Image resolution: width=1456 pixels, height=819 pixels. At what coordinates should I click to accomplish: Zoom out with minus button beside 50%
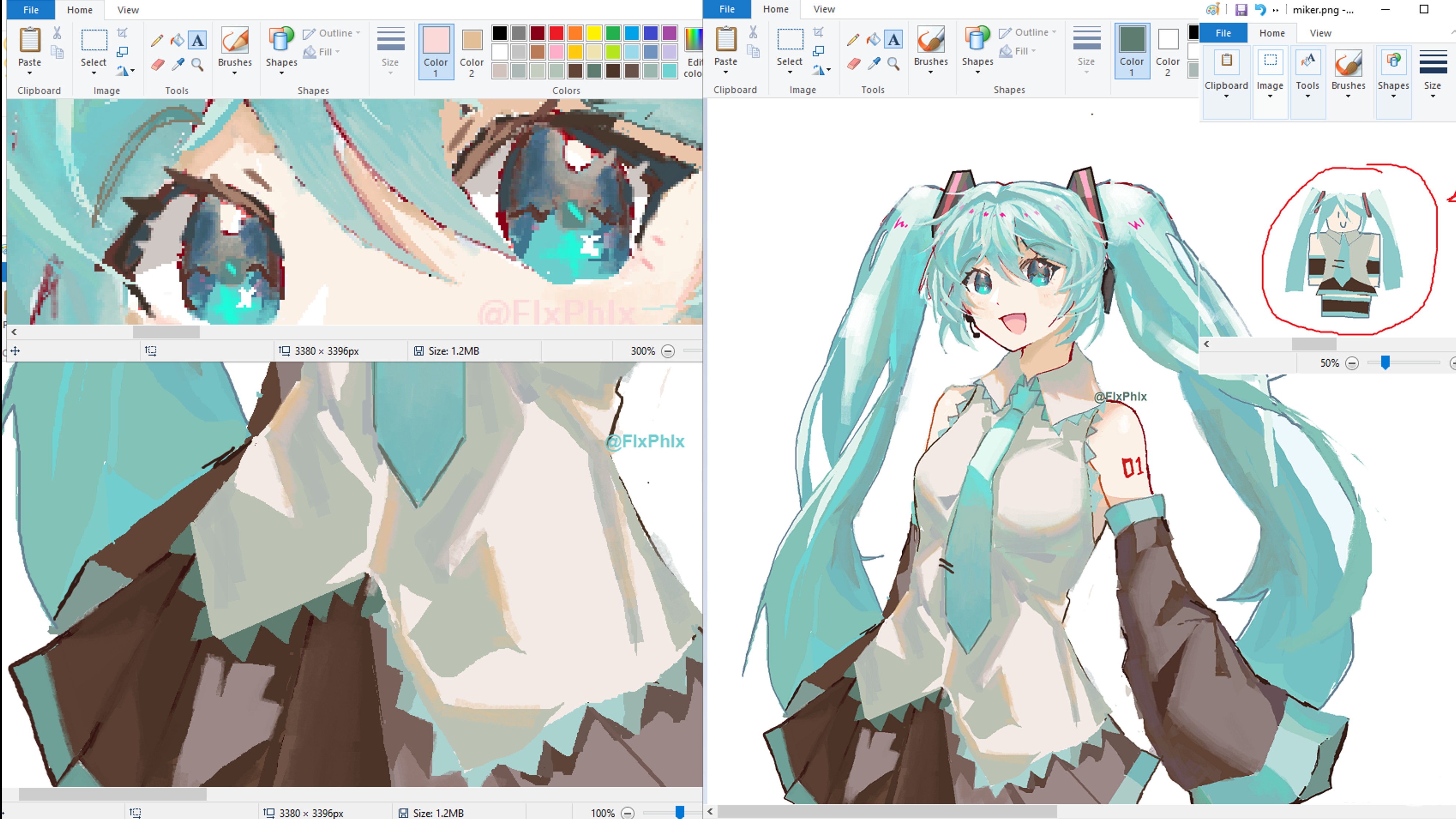[x=1352, y=363]
